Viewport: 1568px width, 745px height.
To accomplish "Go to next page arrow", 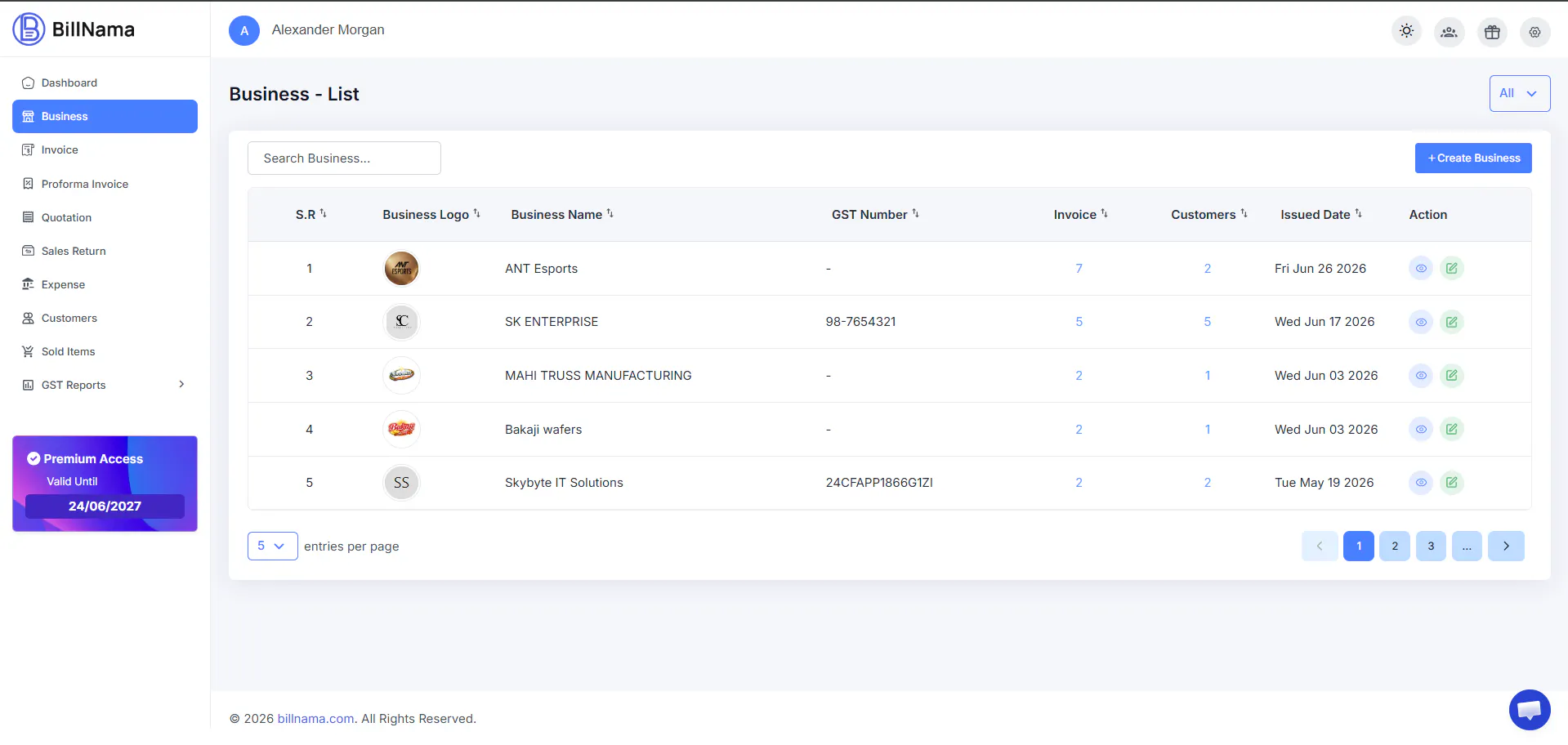I will 1506,546.
